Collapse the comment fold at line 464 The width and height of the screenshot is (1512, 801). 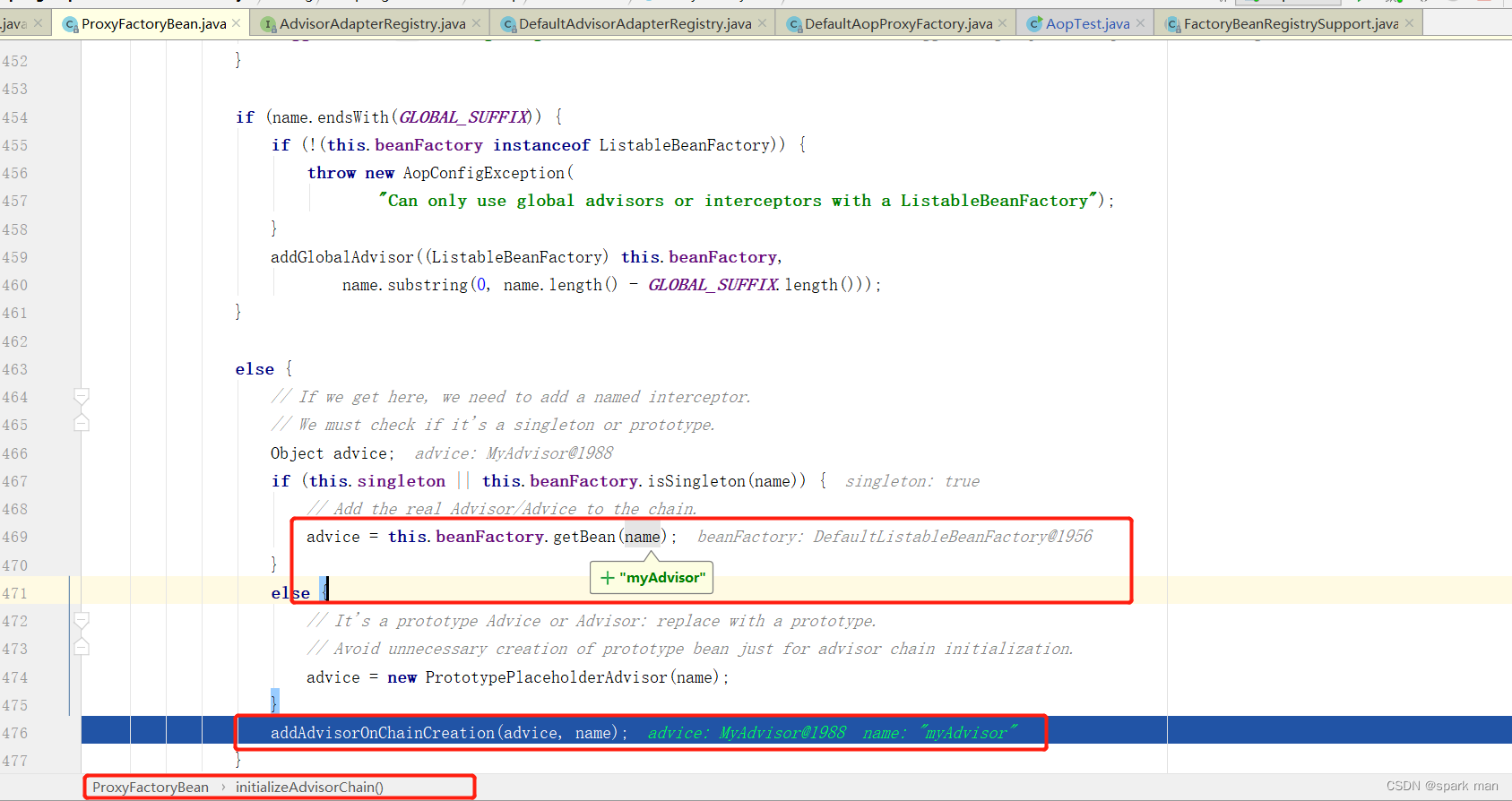click(x=82, y=395)
